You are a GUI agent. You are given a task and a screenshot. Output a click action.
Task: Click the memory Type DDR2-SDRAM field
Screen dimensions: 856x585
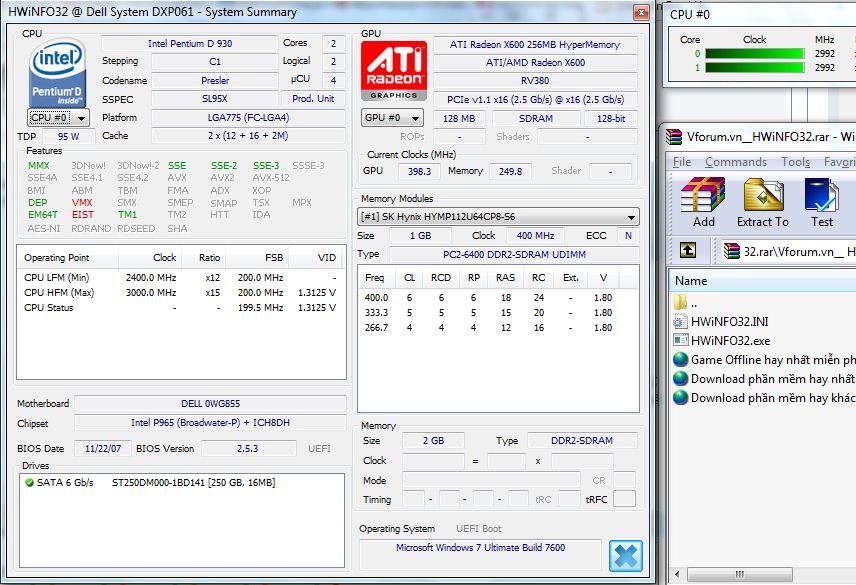(582, 440)
